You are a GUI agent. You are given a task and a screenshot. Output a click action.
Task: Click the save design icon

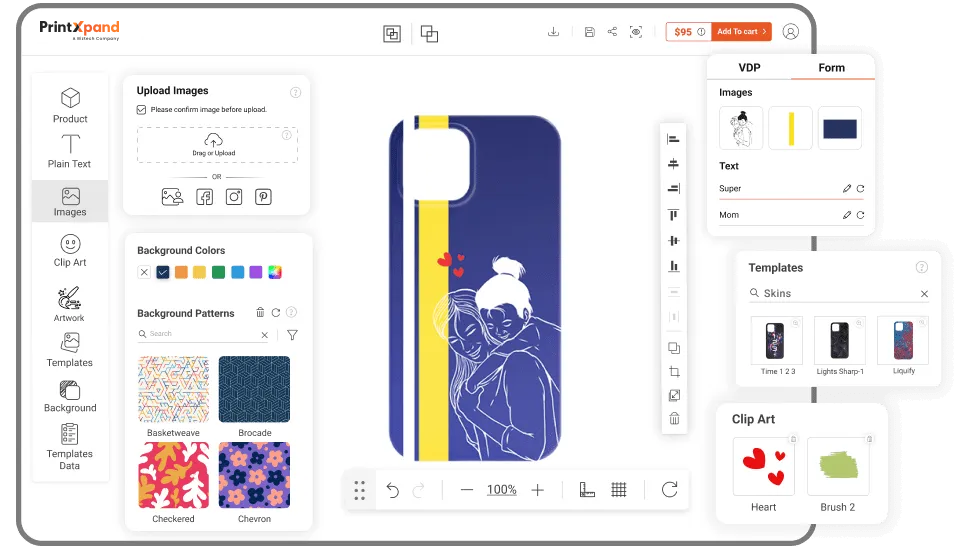(x=589, y=32)
